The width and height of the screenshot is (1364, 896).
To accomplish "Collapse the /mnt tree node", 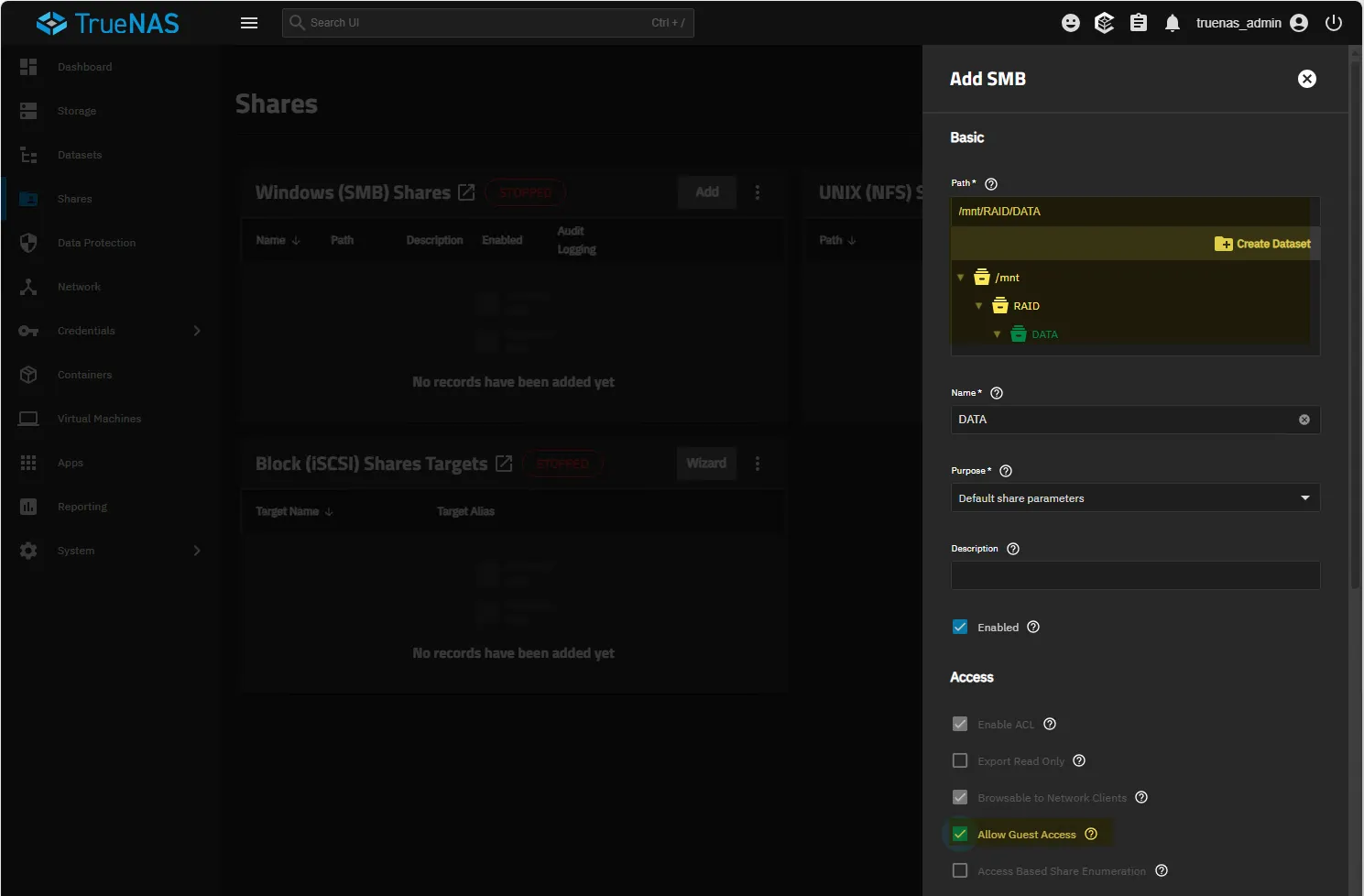I will click(960, 278).
